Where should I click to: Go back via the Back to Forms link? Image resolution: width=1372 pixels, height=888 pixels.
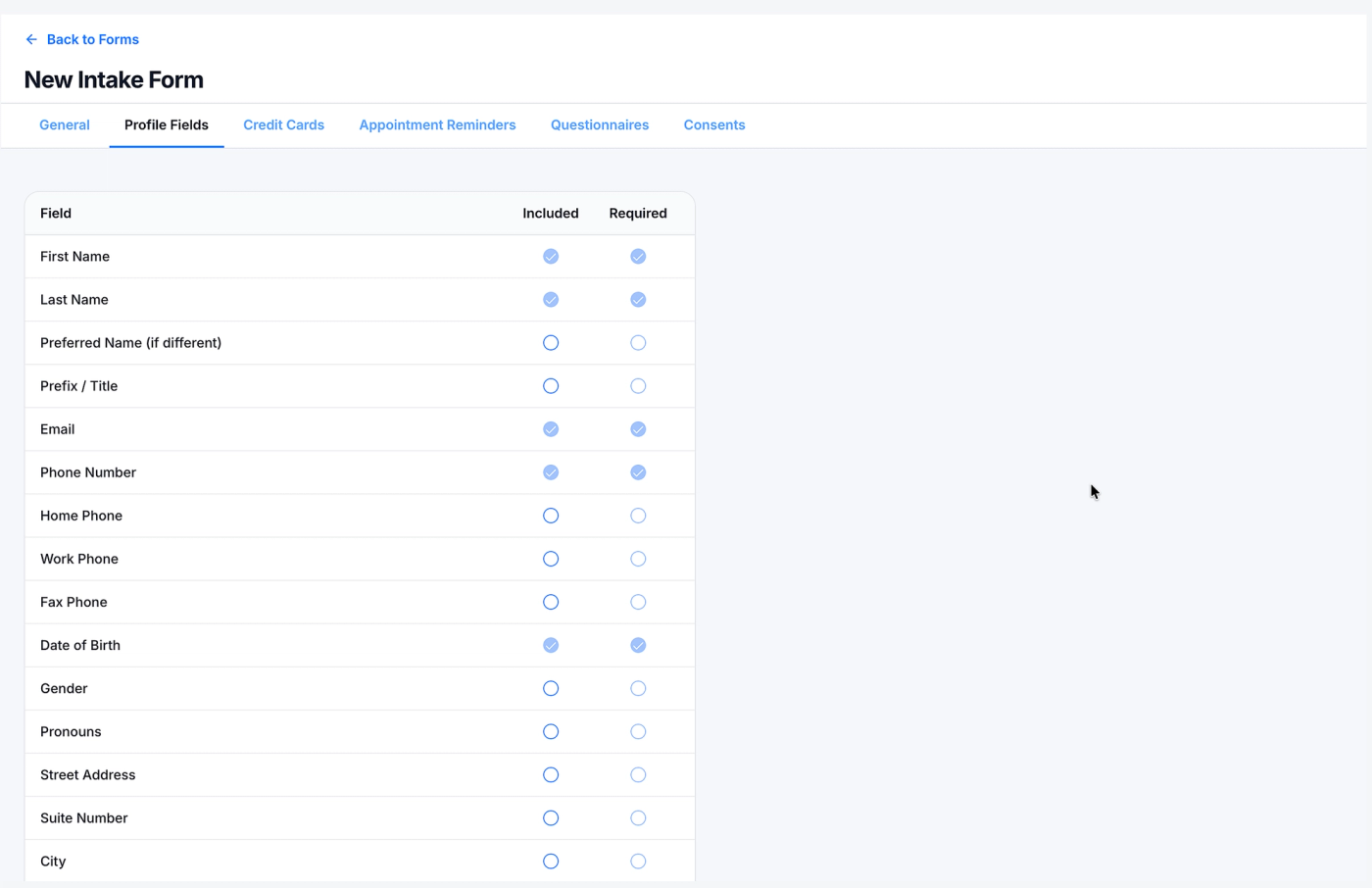click(x=93, y=39)
